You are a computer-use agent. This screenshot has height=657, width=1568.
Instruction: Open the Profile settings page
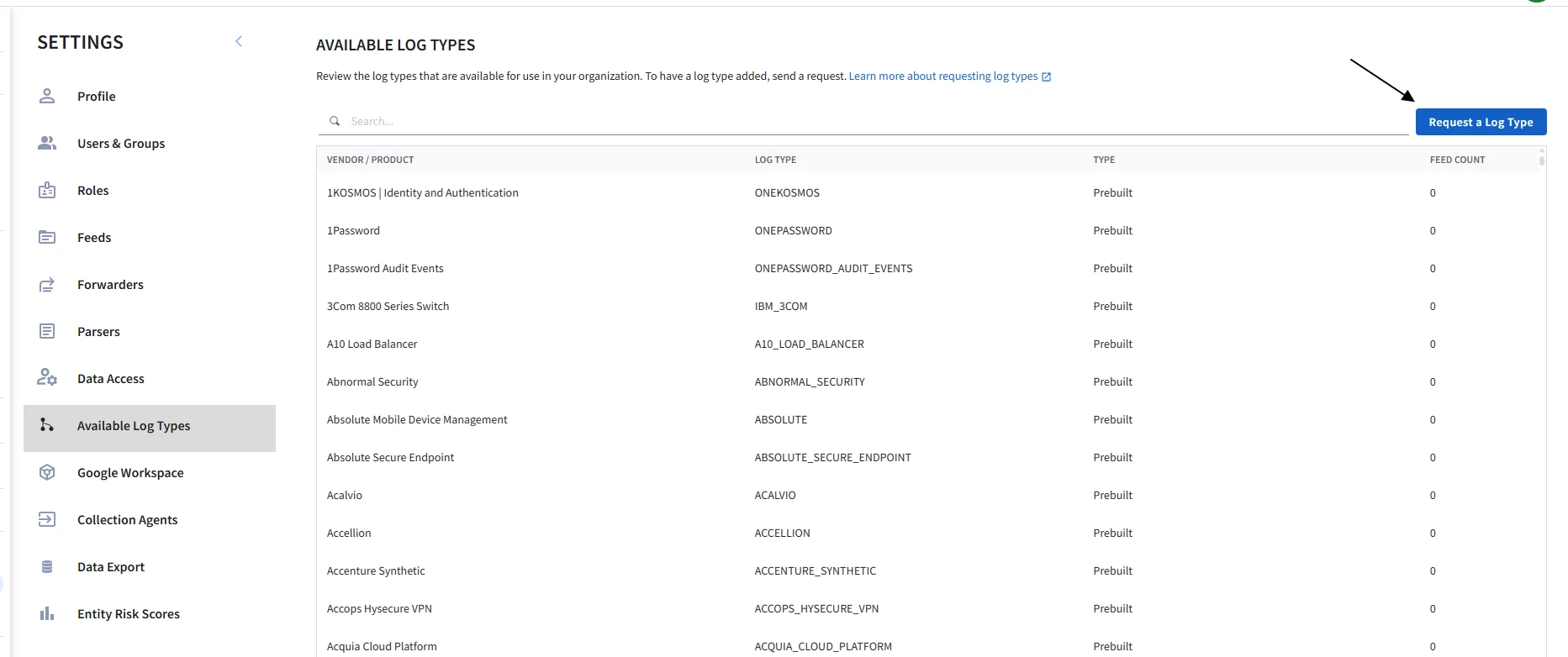(x=150, y=96)
